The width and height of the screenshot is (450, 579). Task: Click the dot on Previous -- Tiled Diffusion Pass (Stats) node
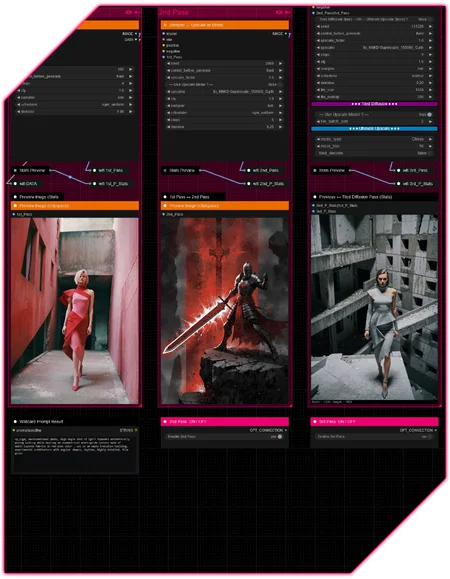[x=315, y=197]
